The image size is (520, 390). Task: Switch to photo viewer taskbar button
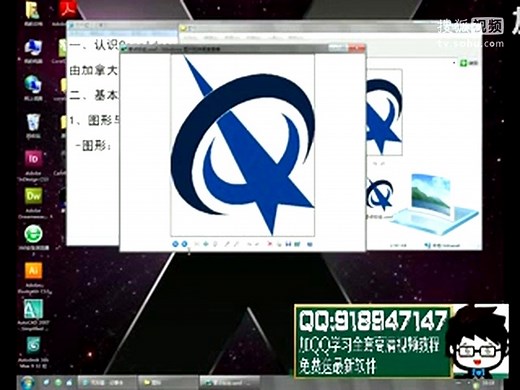tap(229, 382)
